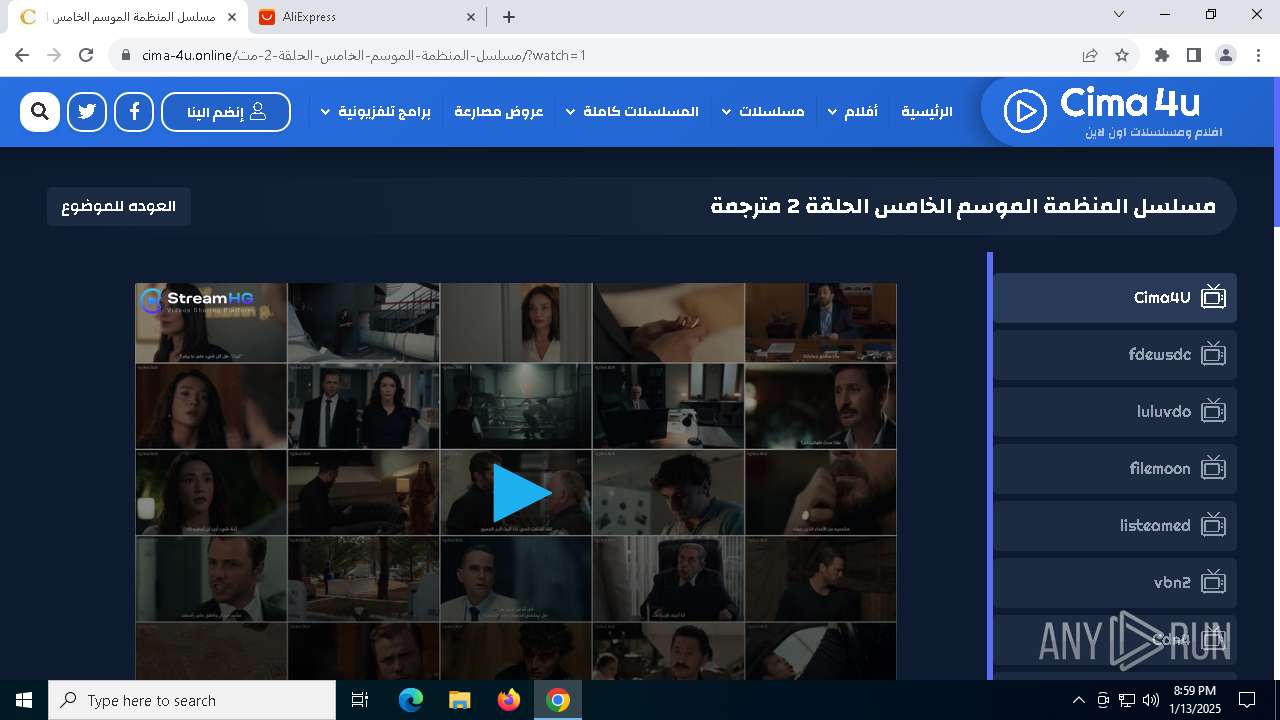Image resolution: width=1280 pixels, height=720 pixels.
Task: Show hidden system tray icons
Action: point(1078,700)
